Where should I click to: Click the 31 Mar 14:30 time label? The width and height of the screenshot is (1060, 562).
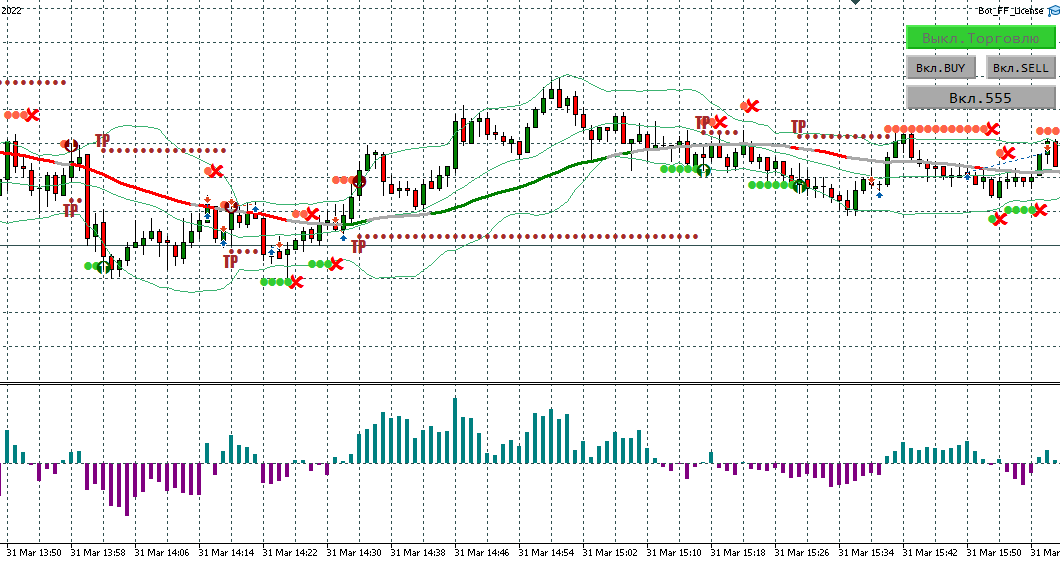coord(354,553)
